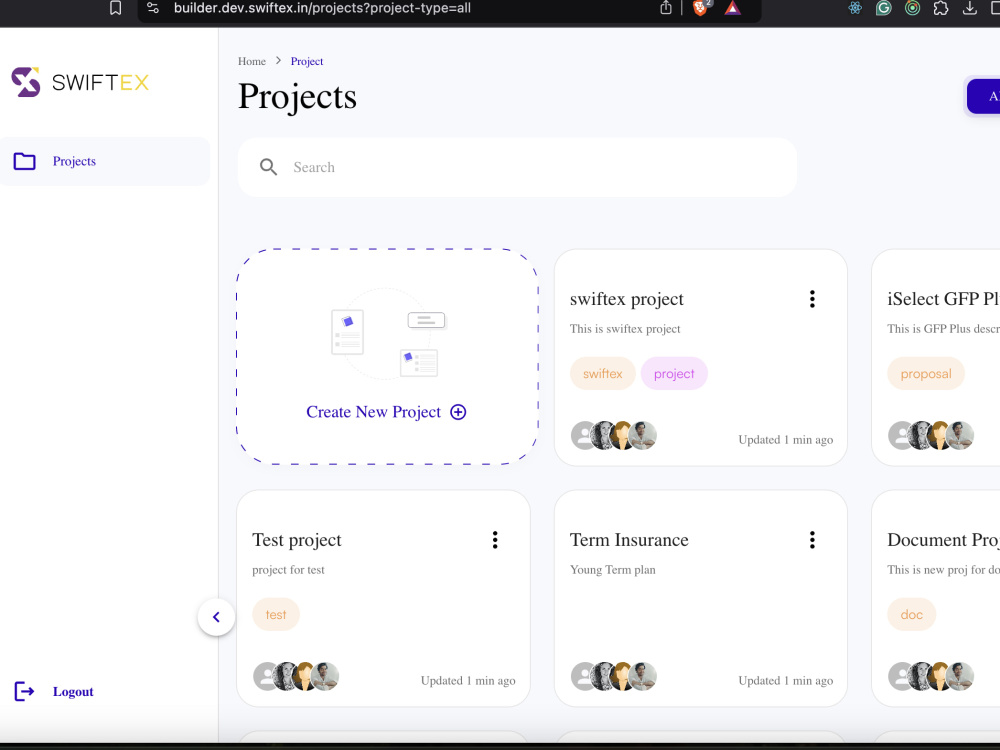The height and width of the screenshot is (750, 1000).
Task: Click the Swiftex logo
Action: tap(80, 82)
